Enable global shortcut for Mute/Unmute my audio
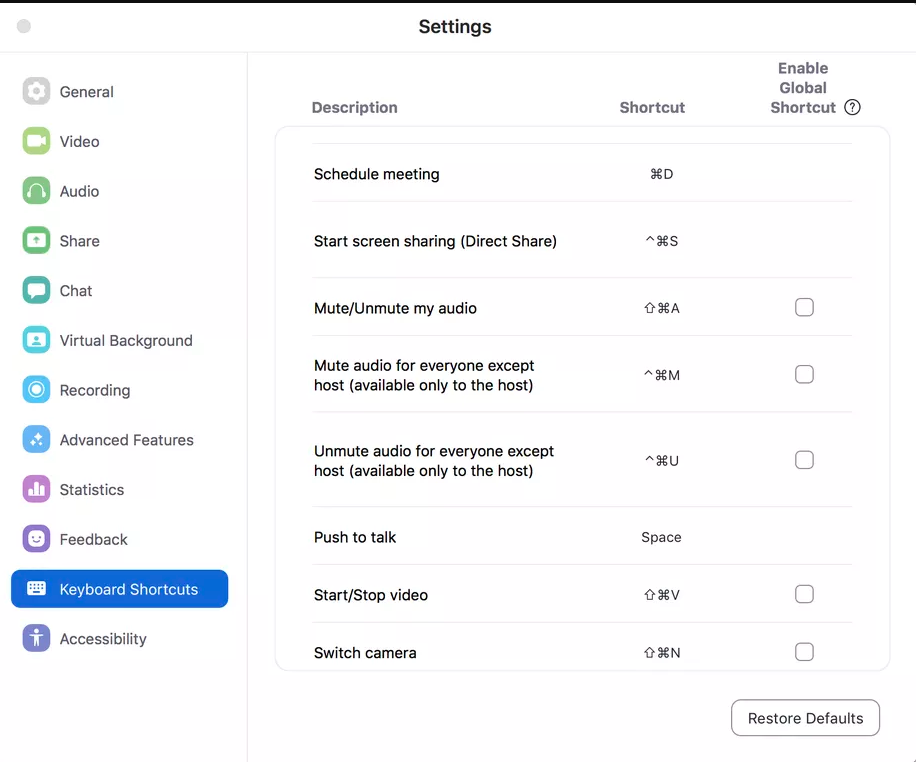The height and width of the screenshot is (762, 916). (x=804, y=307)
